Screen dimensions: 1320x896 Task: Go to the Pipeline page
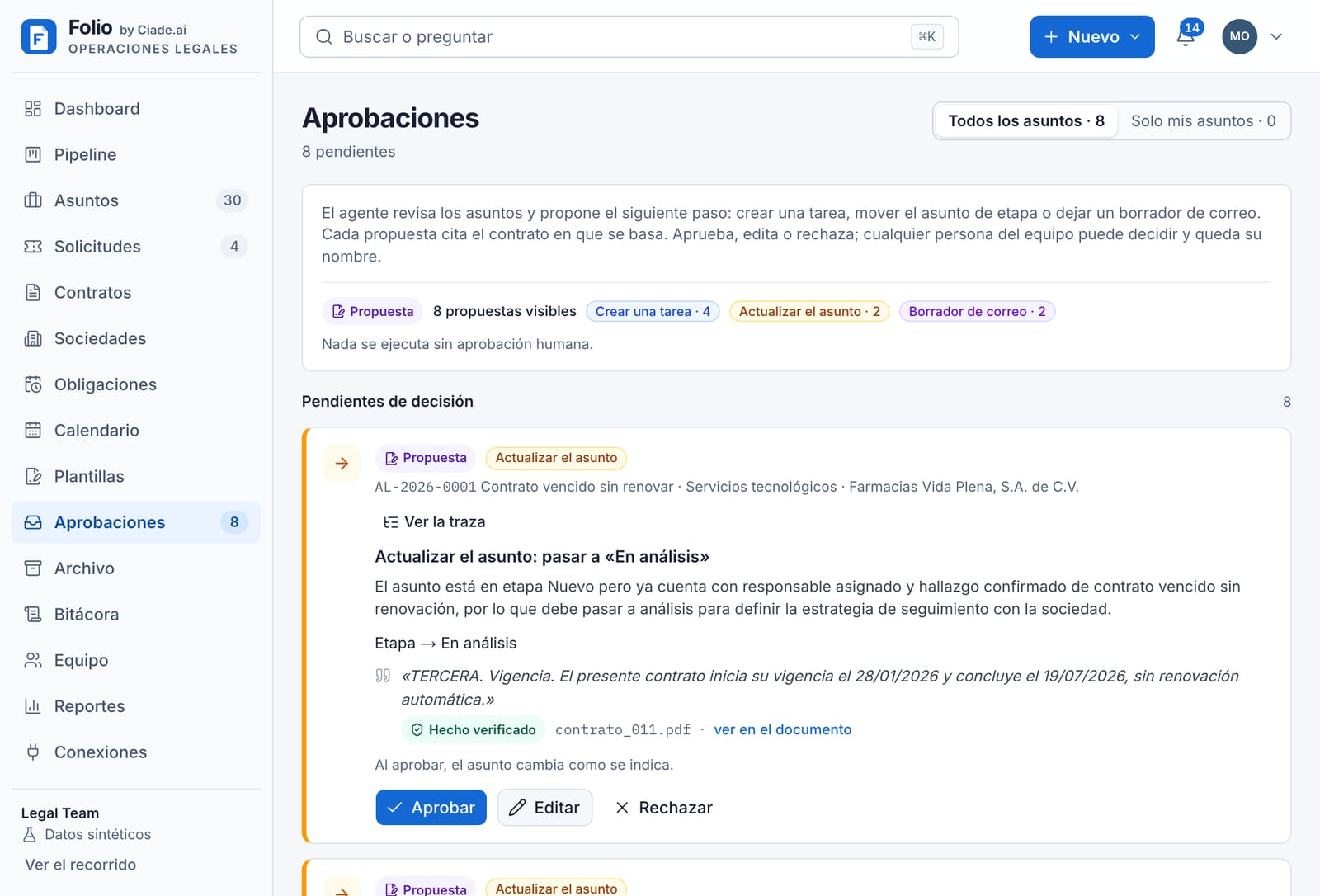tap(136, 155)
